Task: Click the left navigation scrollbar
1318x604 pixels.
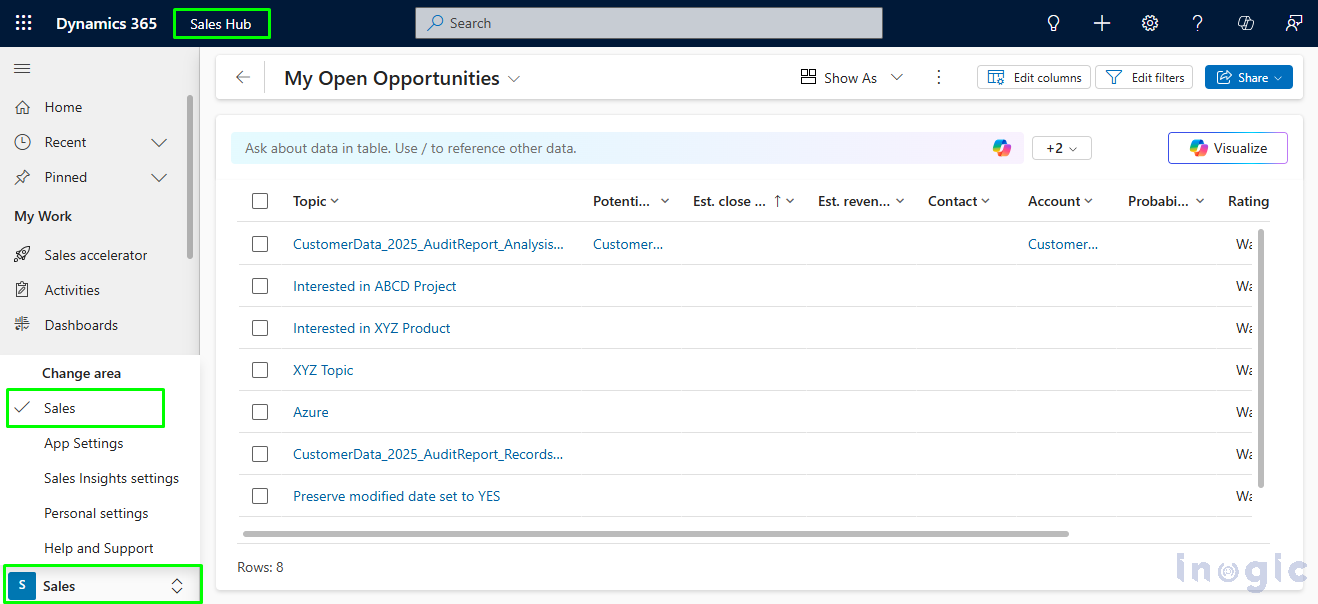Action: pos(190,177)
